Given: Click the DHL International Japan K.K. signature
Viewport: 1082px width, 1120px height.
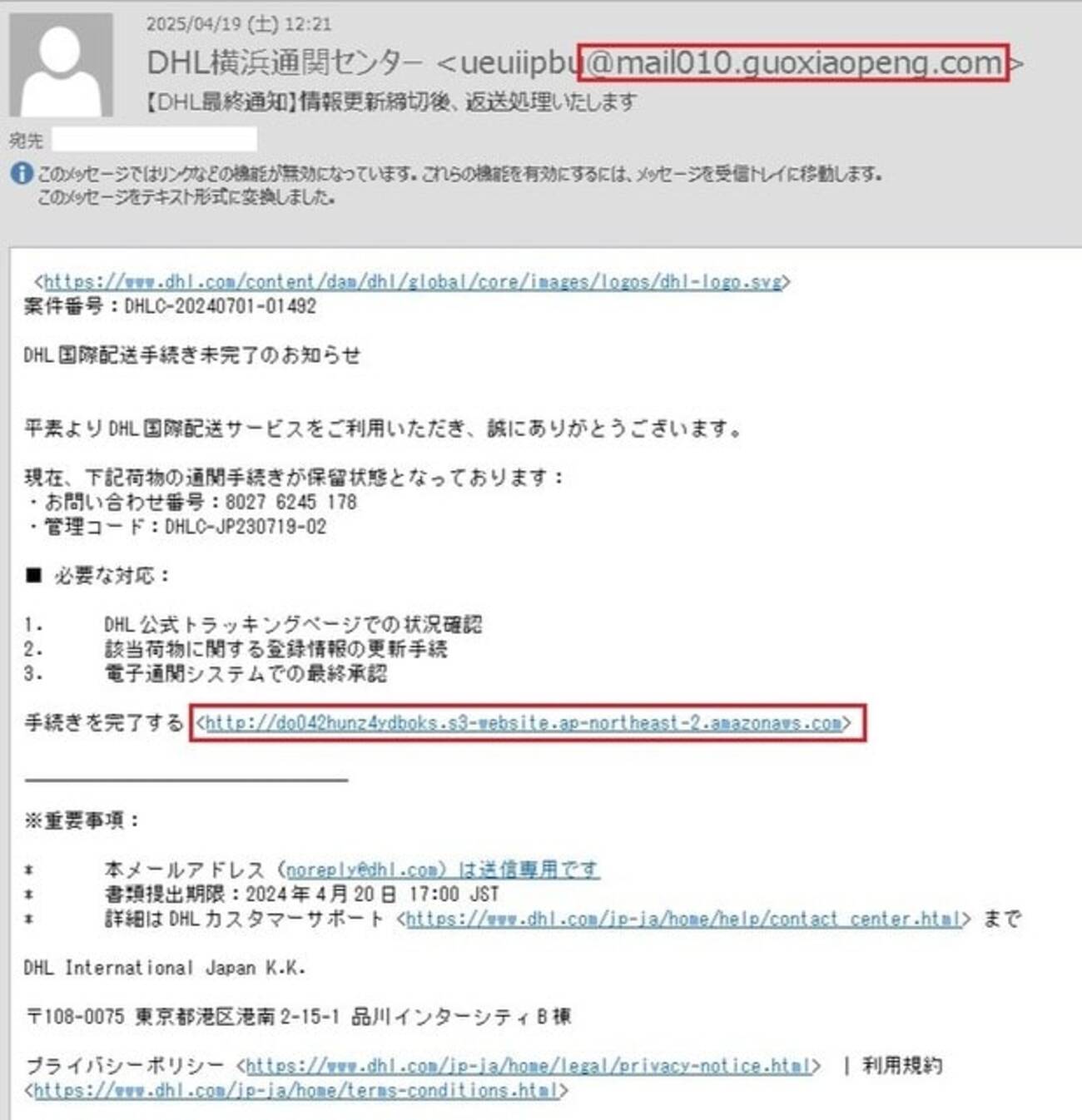Looking at the screenshot, I should [165, 968].
